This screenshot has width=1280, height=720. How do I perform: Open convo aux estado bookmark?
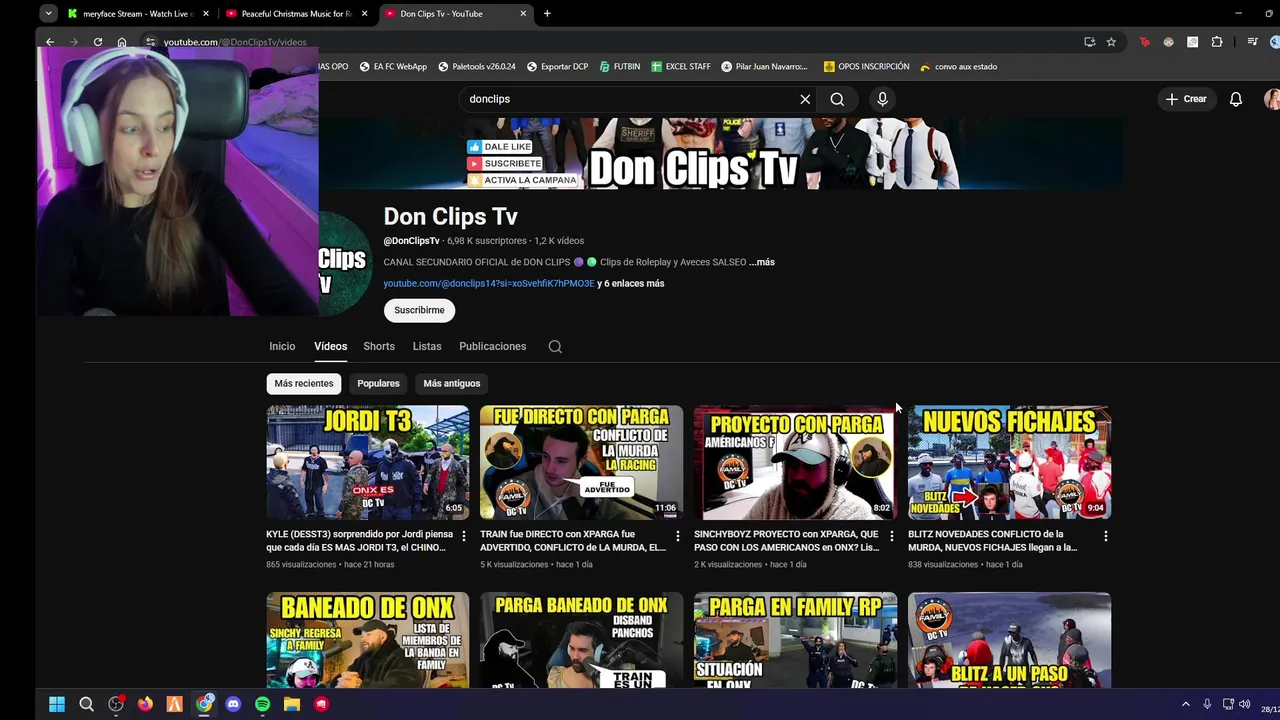coord(959,67)
